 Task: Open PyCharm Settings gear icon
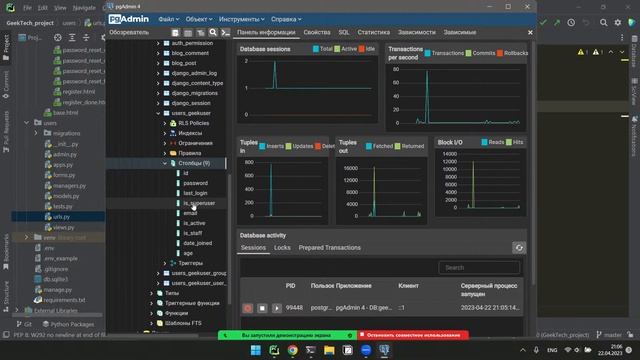(618, 23)
